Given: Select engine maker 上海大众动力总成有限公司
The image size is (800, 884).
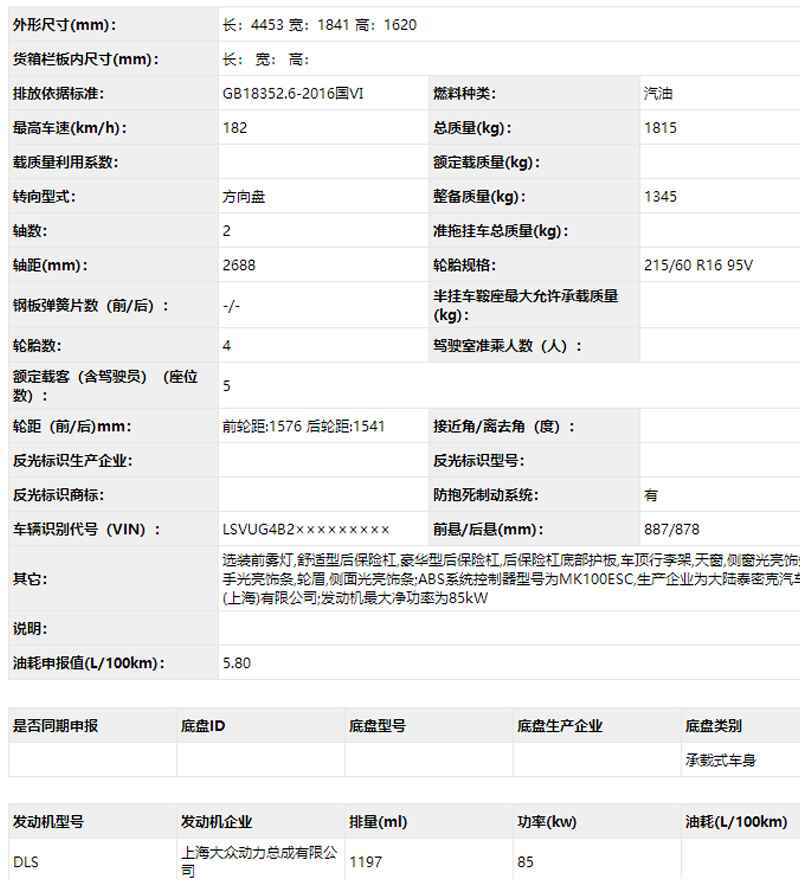Looking at the screenshot, I should pos(259,861).
